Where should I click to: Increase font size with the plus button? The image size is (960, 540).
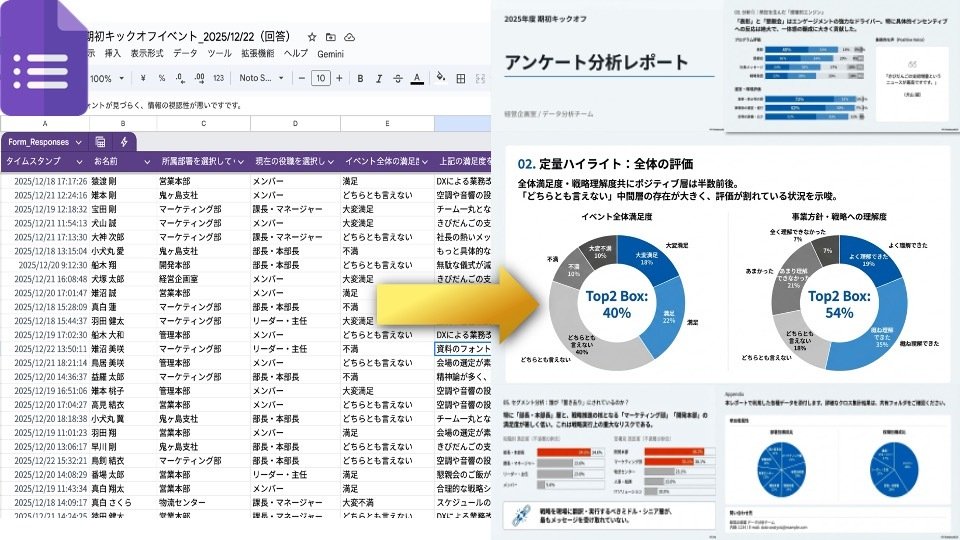339,78
